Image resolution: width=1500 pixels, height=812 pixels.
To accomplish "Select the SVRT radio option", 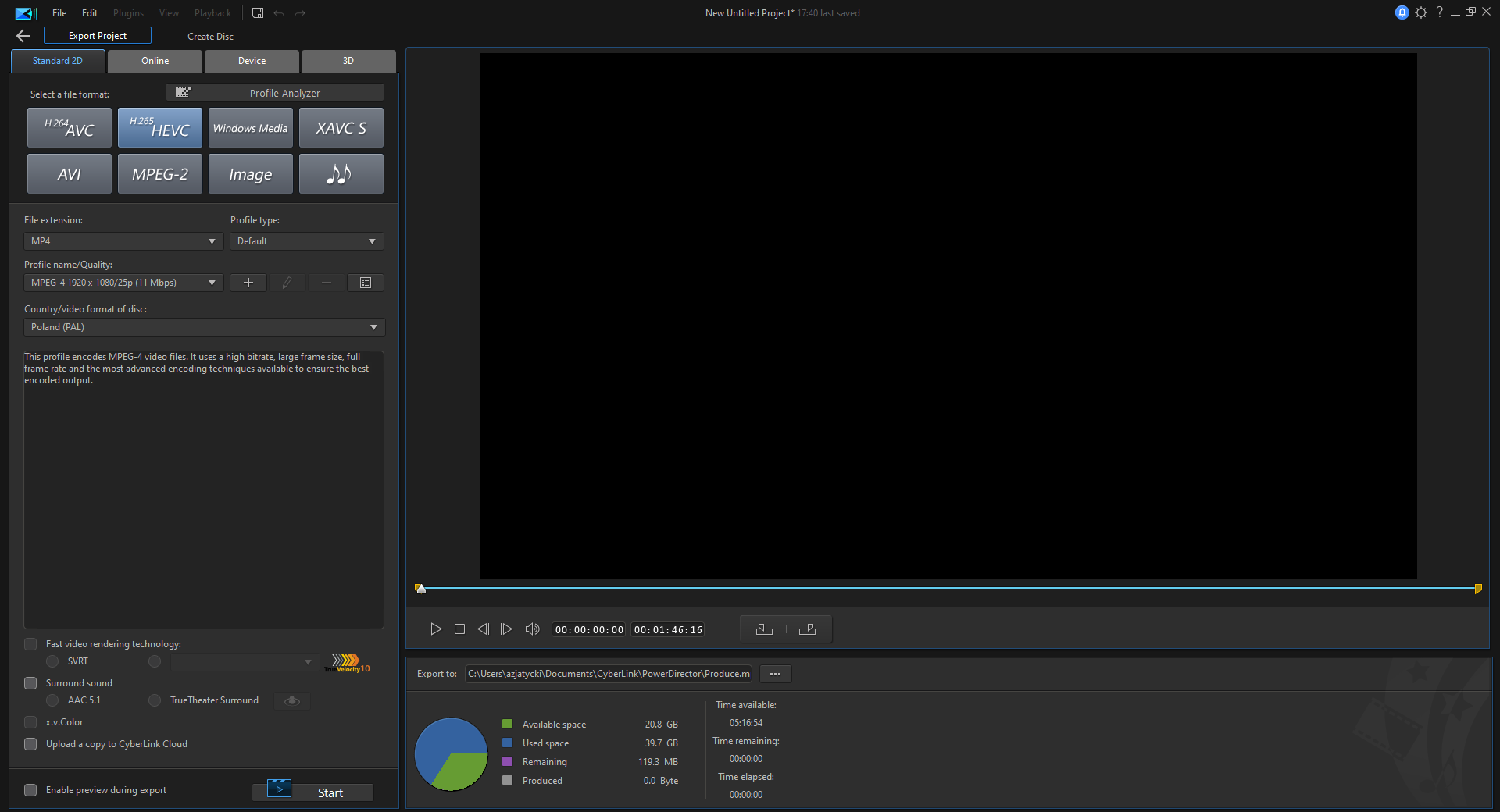I will (x=52, y=661).
